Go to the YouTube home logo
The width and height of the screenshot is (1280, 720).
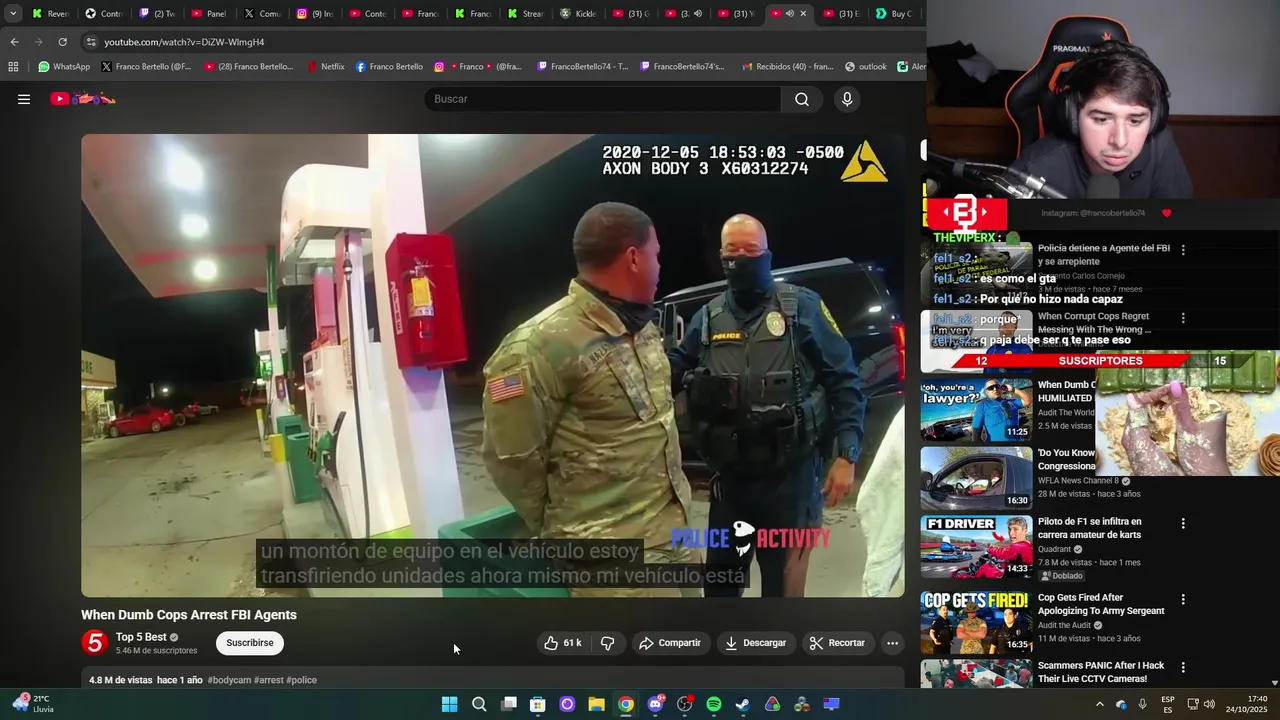tap(83, 99)
